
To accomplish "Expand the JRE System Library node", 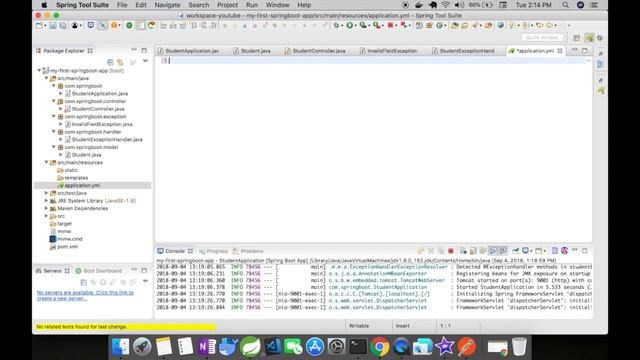I will [47, 201].
